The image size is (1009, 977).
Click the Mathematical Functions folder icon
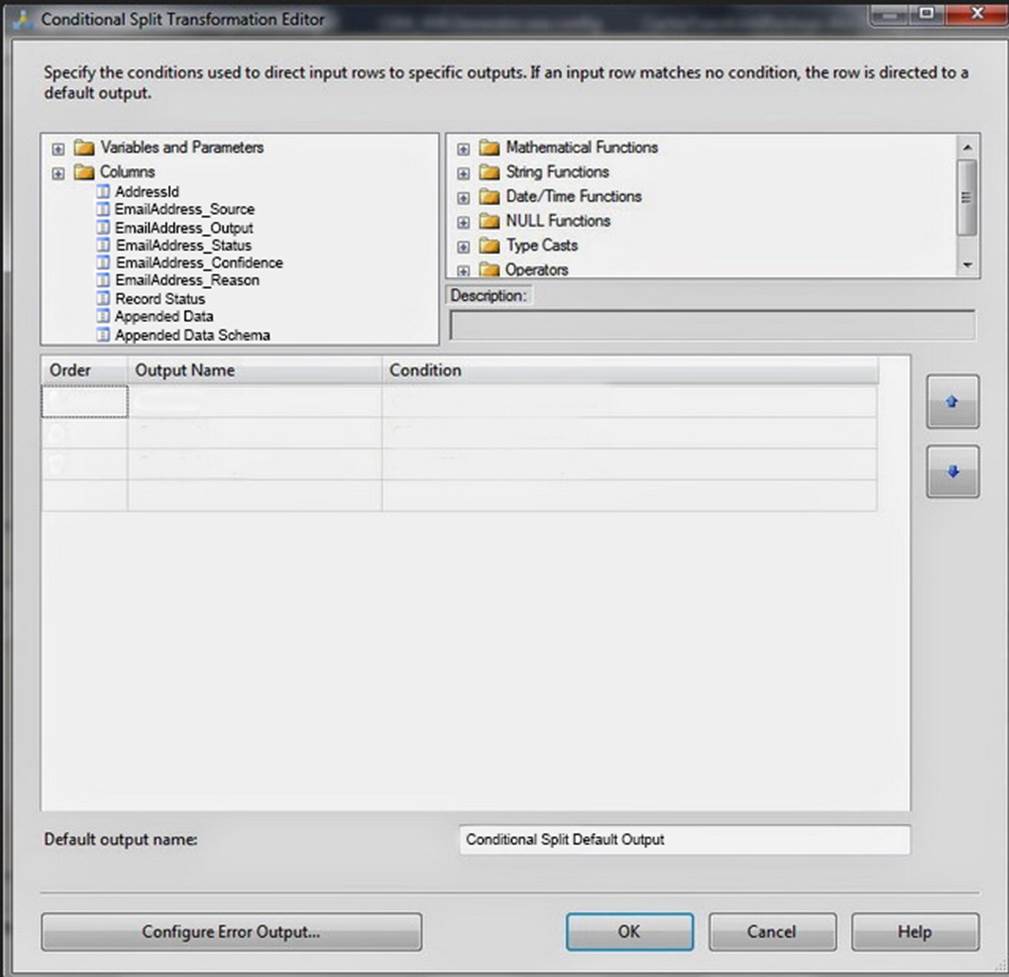488,148
